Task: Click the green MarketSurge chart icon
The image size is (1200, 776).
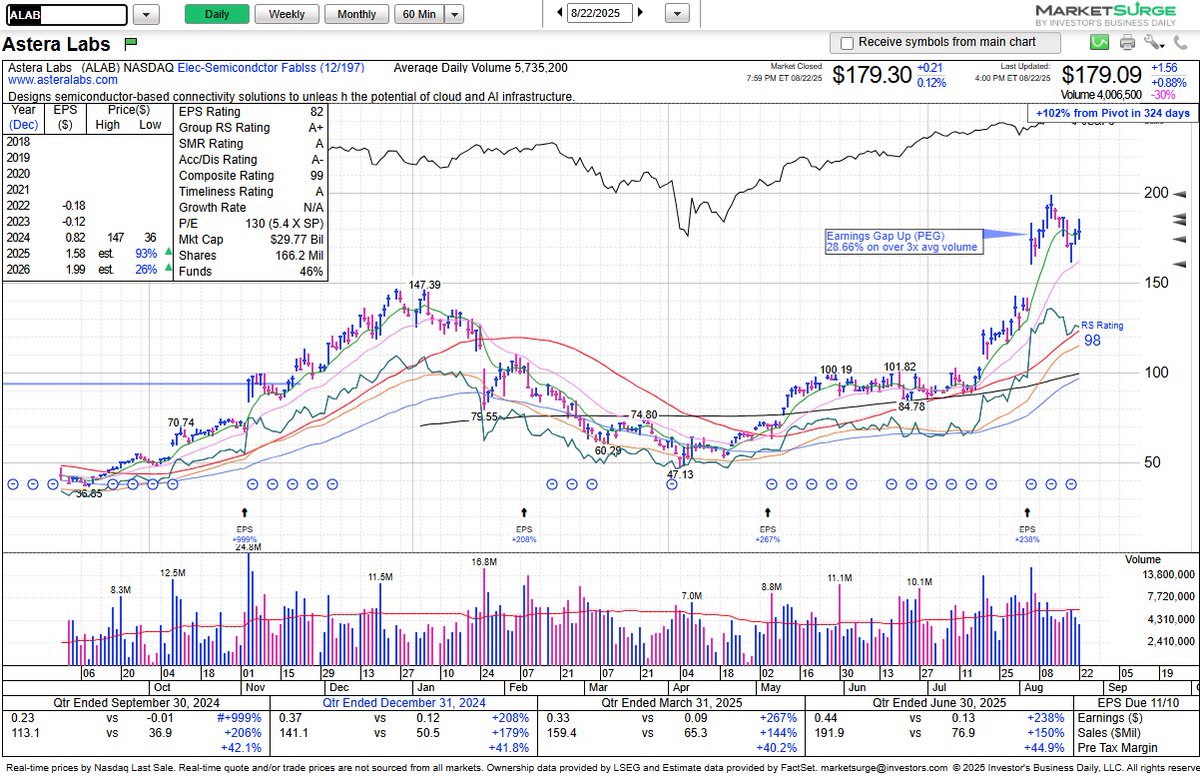Action: tap(1099, 42)
